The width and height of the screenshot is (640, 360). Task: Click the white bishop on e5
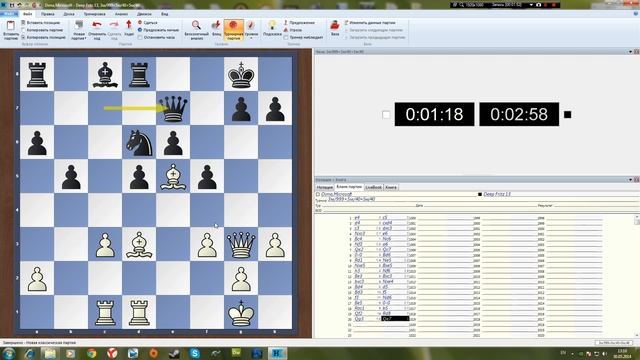pos(173,177)
